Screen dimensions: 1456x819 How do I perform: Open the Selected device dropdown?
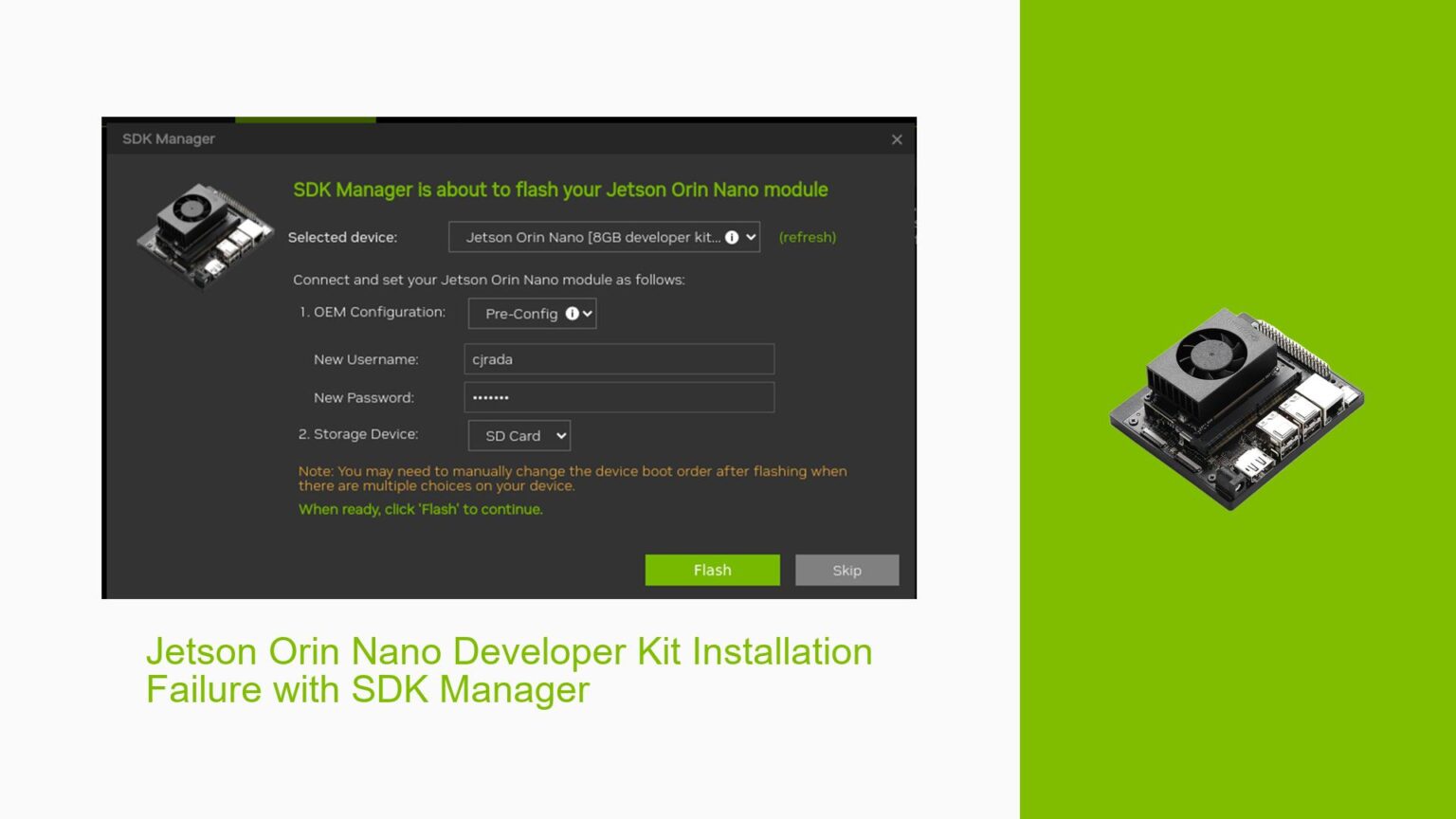tap(604, 237)
